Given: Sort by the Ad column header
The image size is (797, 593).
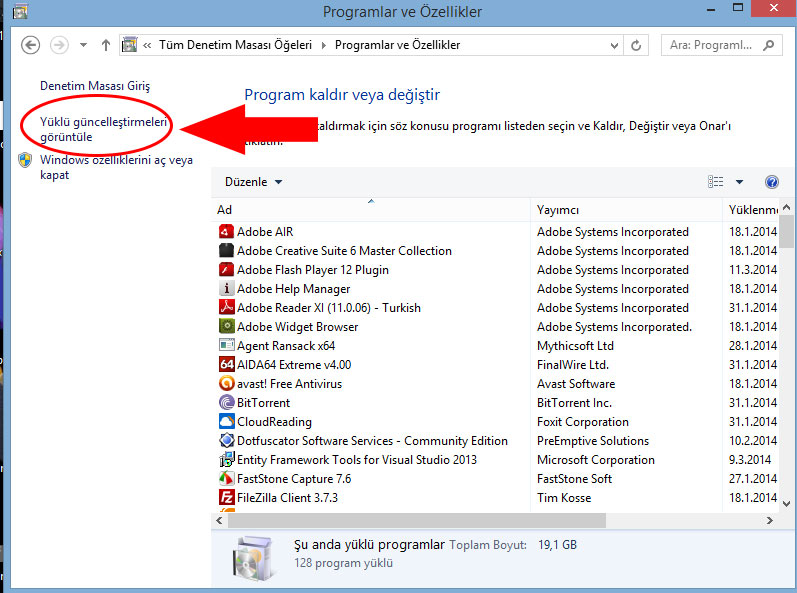Looking at the screenshot, I should [x=371, y=210].
